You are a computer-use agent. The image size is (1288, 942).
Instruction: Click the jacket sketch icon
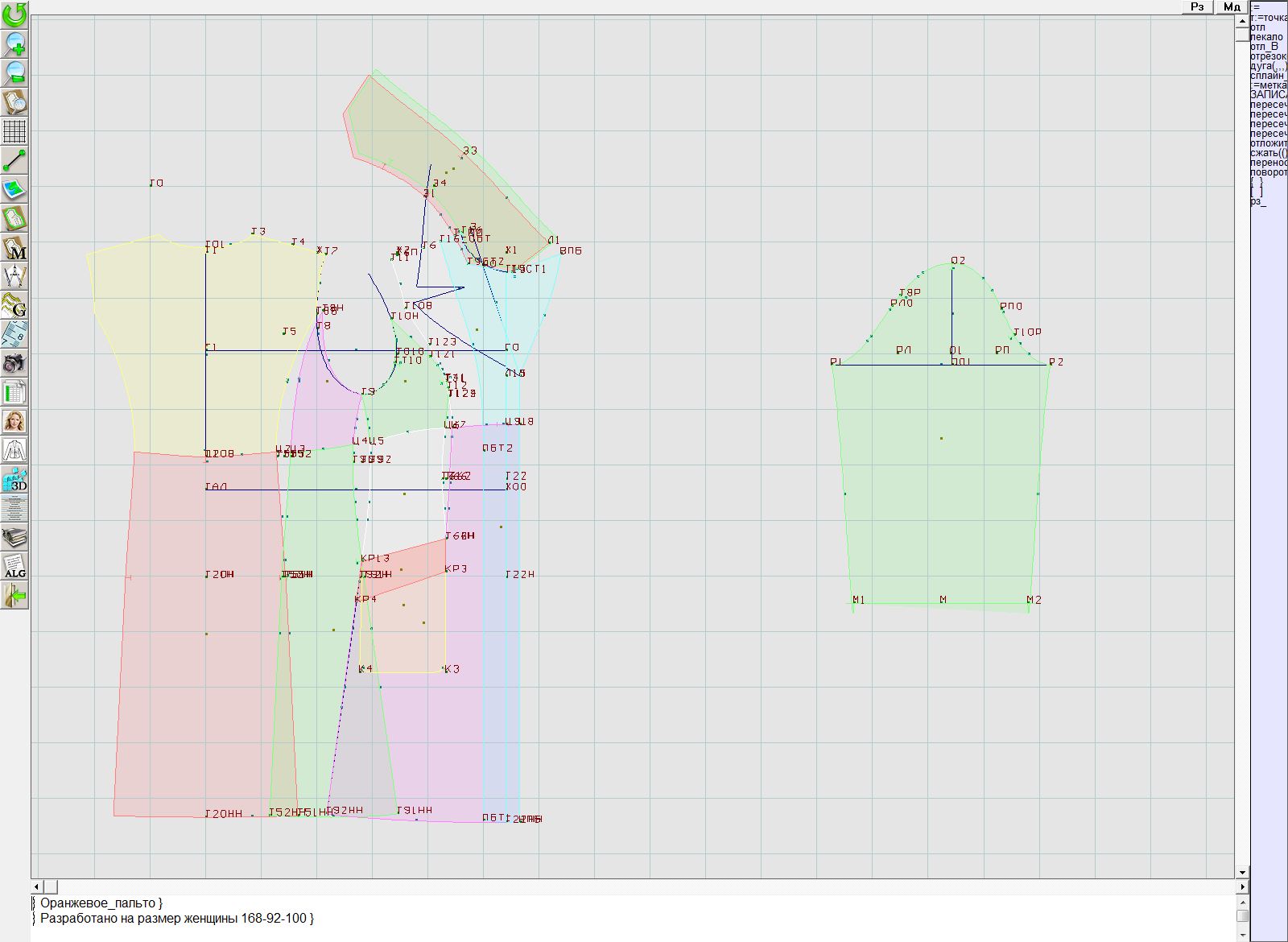[x=14, y=450]
